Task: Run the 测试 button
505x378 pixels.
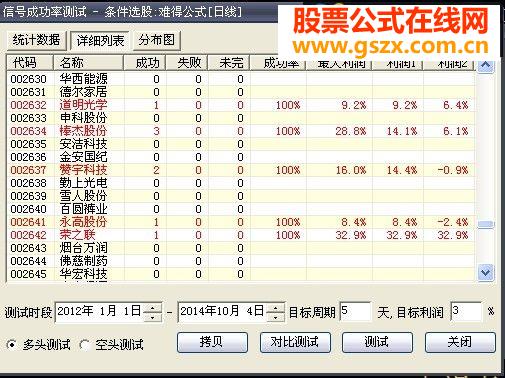Action: [x=377, y=342]
